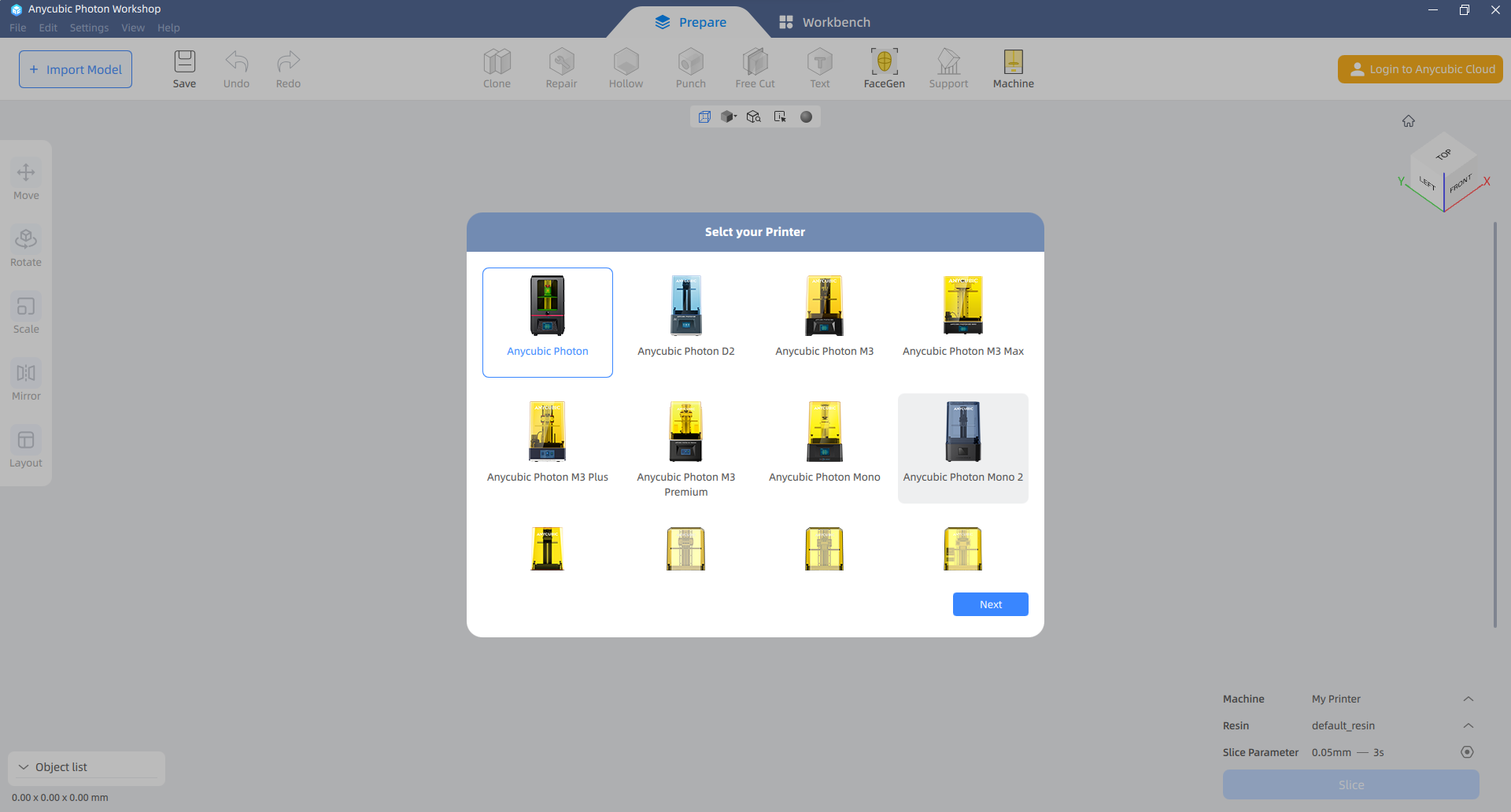The width and height of the screenshot is (1511, 812).
Task: Open the File menu
Action: coord(17,28)
